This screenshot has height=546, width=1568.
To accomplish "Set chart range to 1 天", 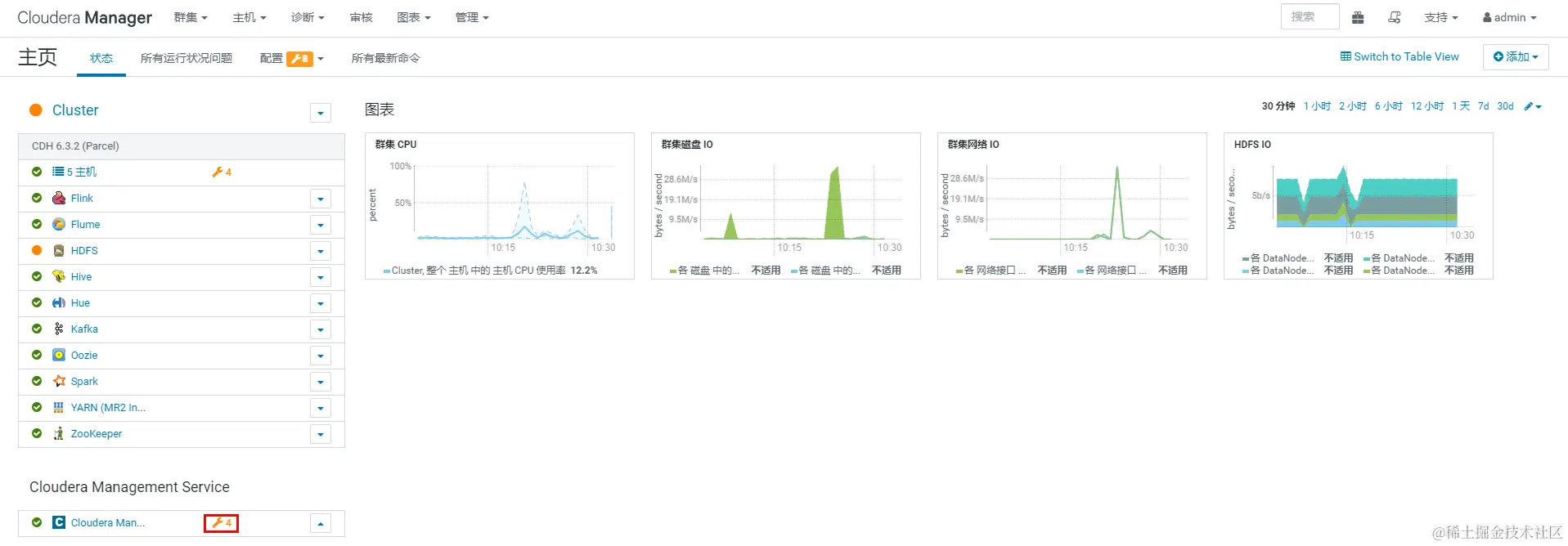I will coord(1461,106).
